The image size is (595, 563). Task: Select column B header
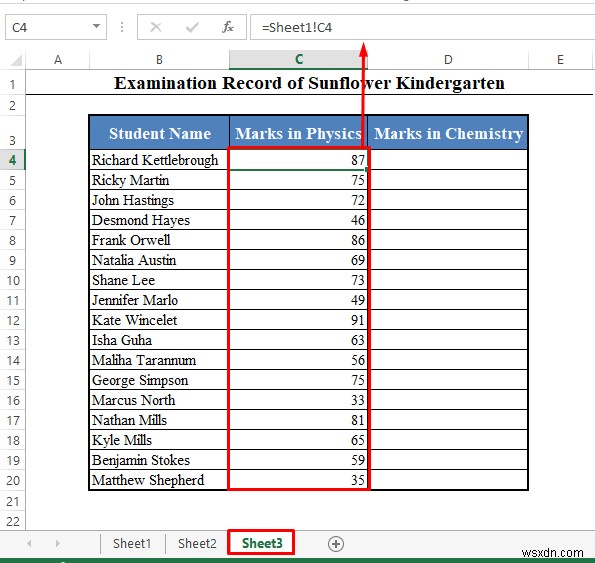coord(159,60)
